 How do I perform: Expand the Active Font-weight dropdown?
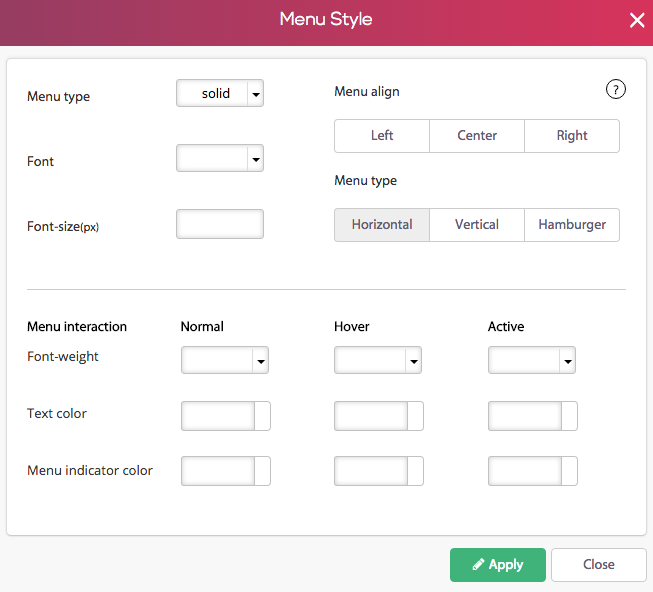(x=532, y=360)
